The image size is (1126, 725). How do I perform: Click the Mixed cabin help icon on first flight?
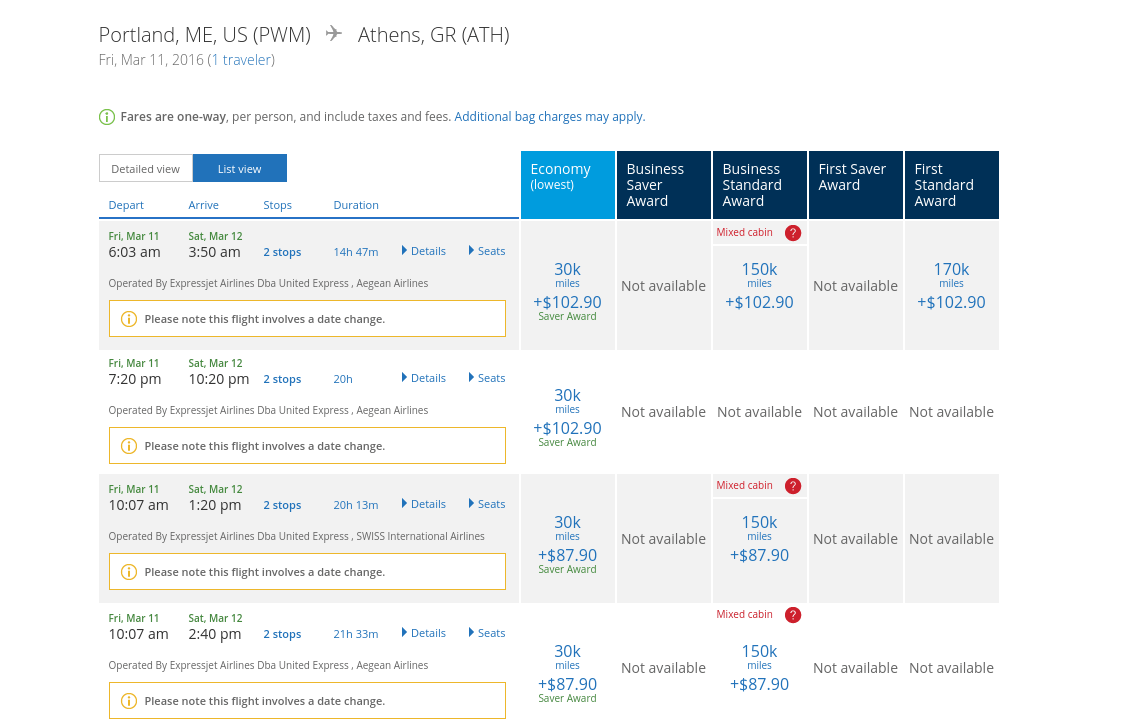[793, 233]
